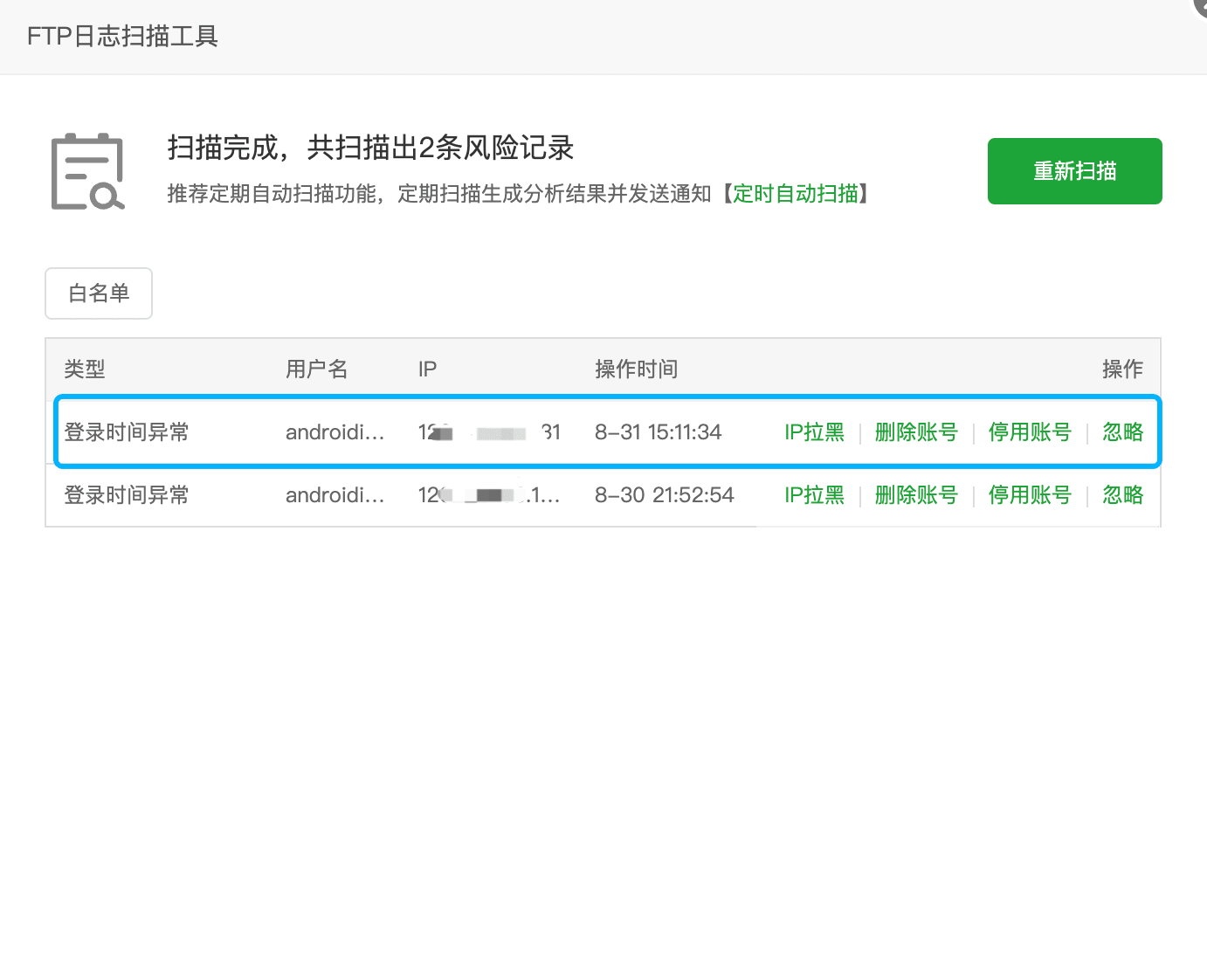
Task: Click the 用户名 column header
Action: (x=317, y=369)
